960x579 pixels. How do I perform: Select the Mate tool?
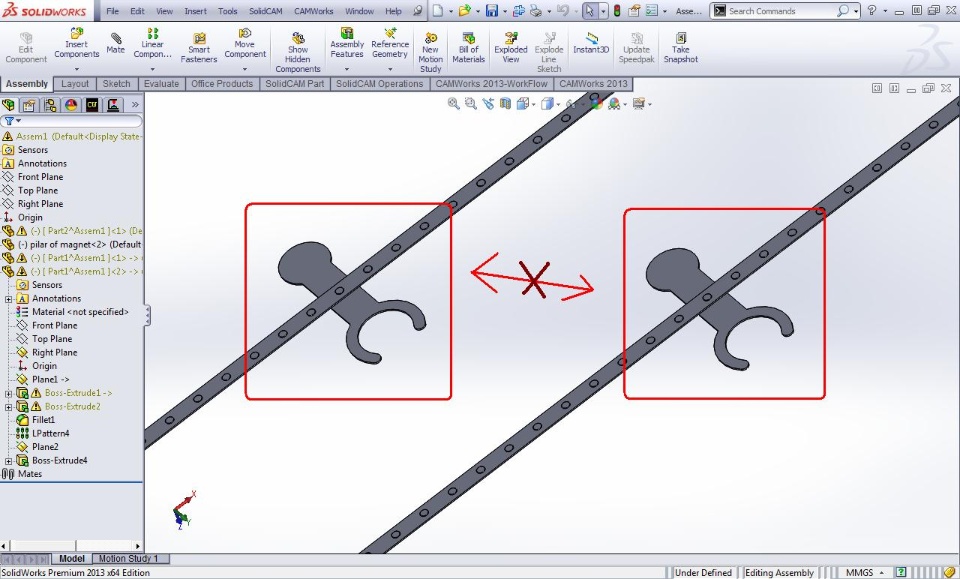pos(116,43)
